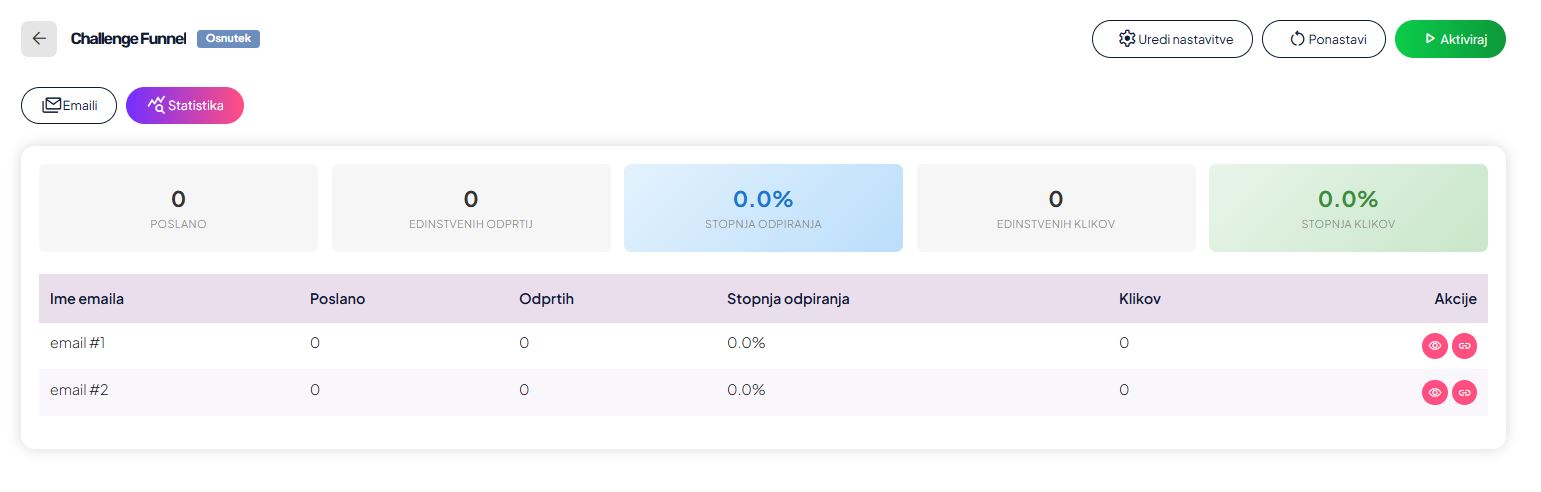This screenshot has height=492, width=1541.
Task: Click the Poslano summary card
Action: pos(178,208)
